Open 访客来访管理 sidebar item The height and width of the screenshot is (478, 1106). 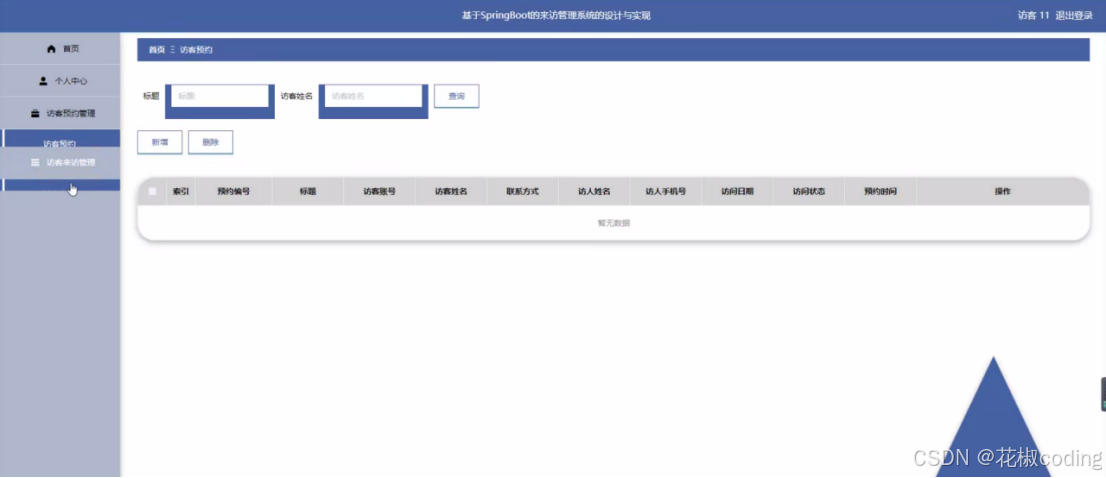60,162
